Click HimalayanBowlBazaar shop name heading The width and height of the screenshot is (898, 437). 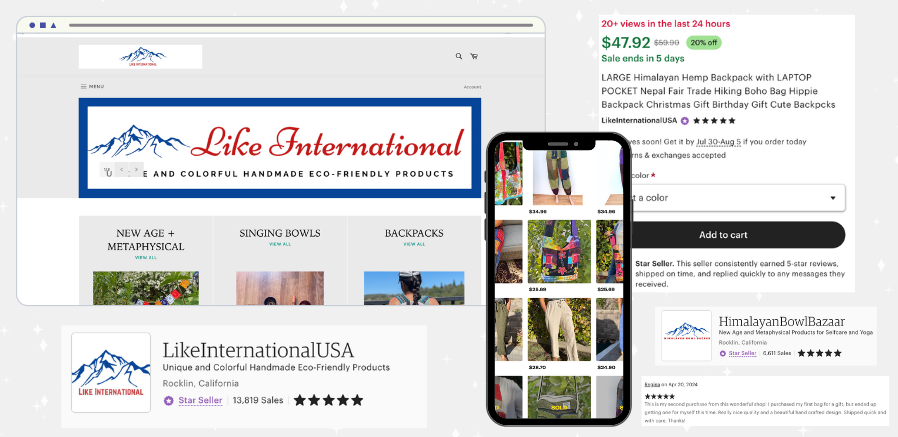point(782,321)
